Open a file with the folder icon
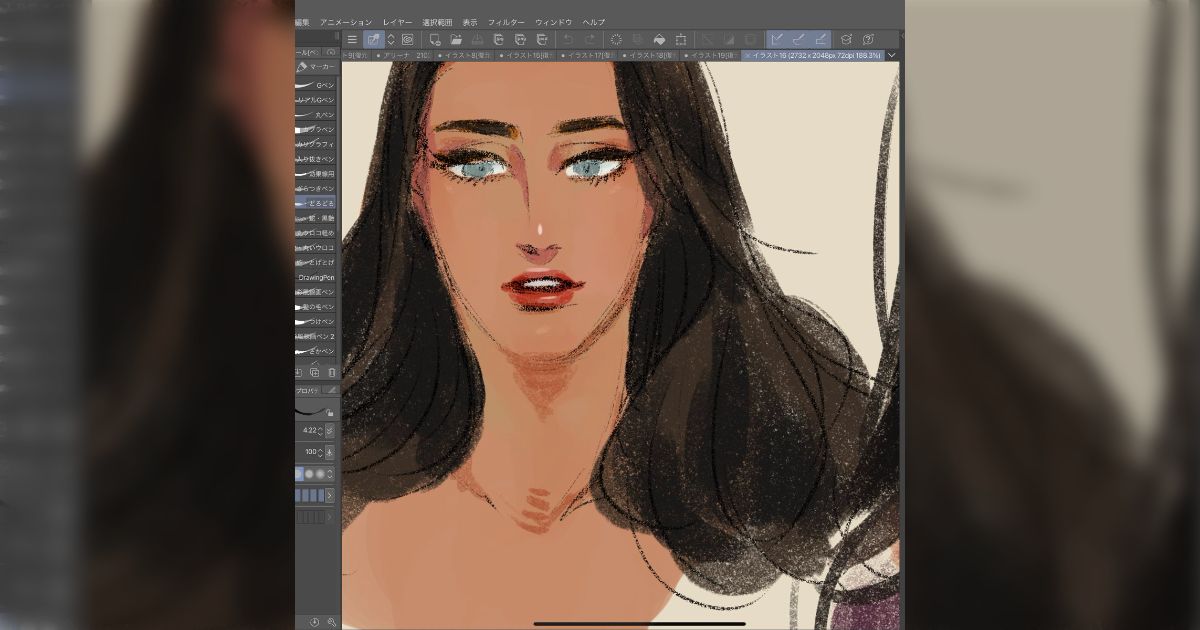This screenshot has height=630, width=1200. (x=456, y=40)
